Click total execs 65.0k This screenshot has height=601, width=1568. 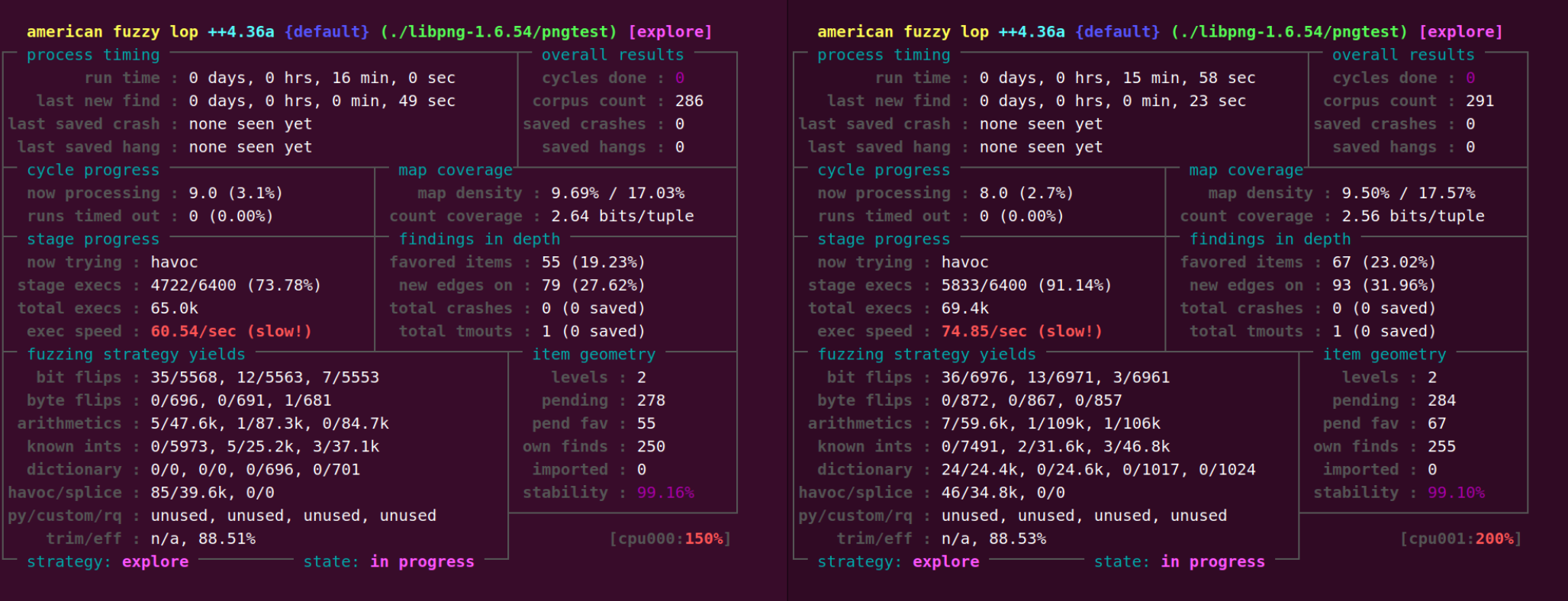pyautogui.click(x=174, y=308)
